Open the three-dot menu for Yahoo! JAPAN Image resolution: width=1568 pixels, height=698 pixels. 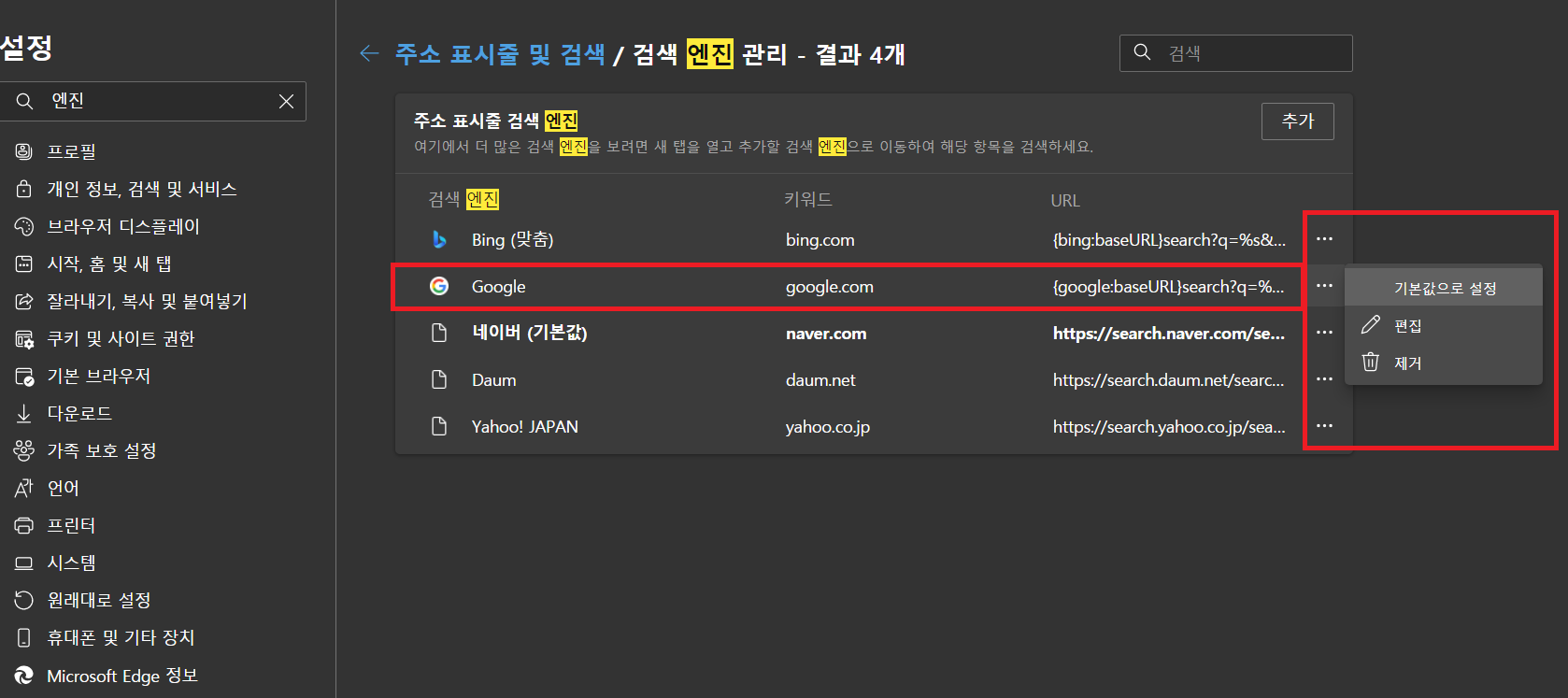[x=1324, y=426]
